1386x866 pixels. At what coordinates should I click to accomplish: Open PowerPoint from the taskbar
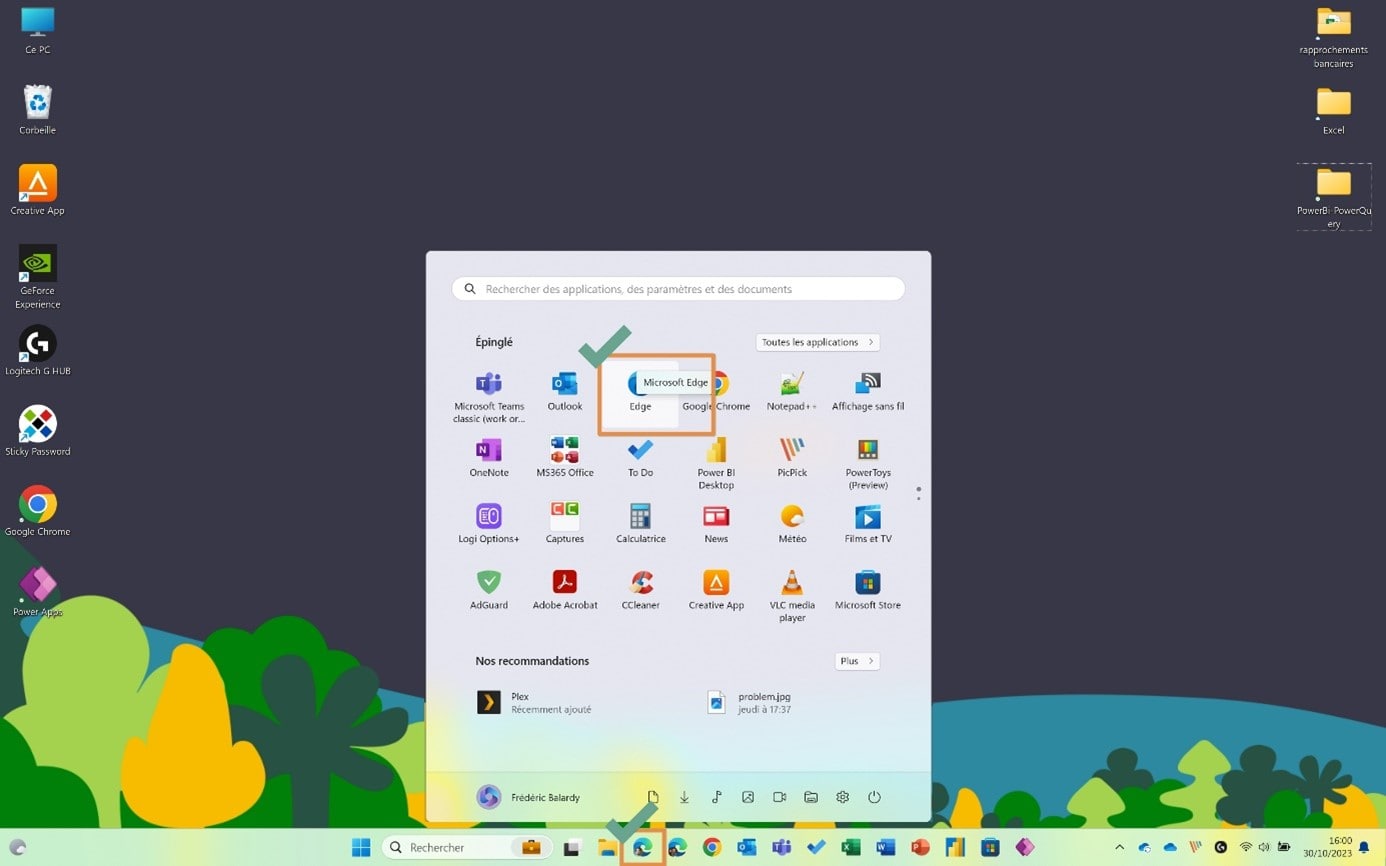(x=920, y=847)
